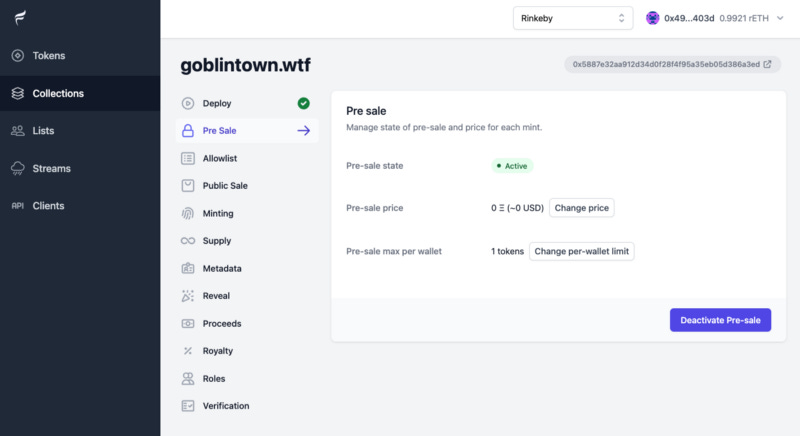This screenshot has width=800, height=436.
Task: Click the wallet avatar icon
Action: coord(653,18)
